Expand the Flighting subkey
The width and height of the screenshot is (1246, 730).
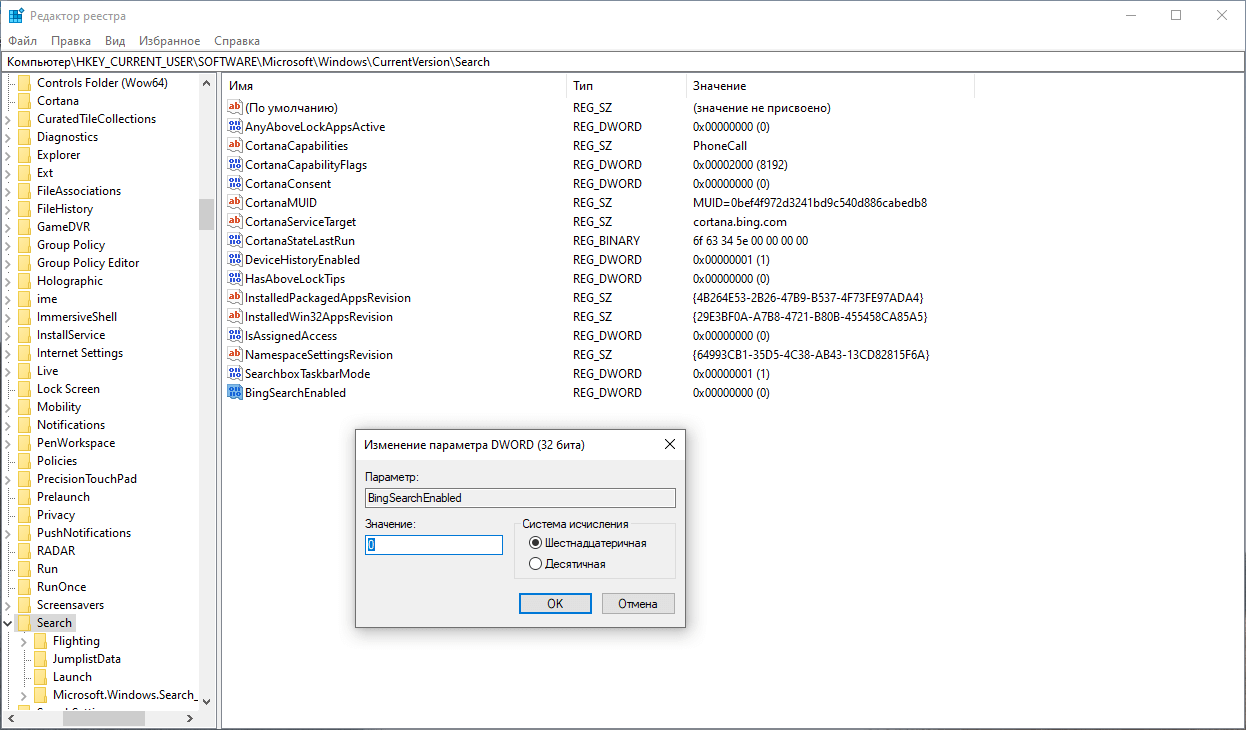[x=24, y=641]
